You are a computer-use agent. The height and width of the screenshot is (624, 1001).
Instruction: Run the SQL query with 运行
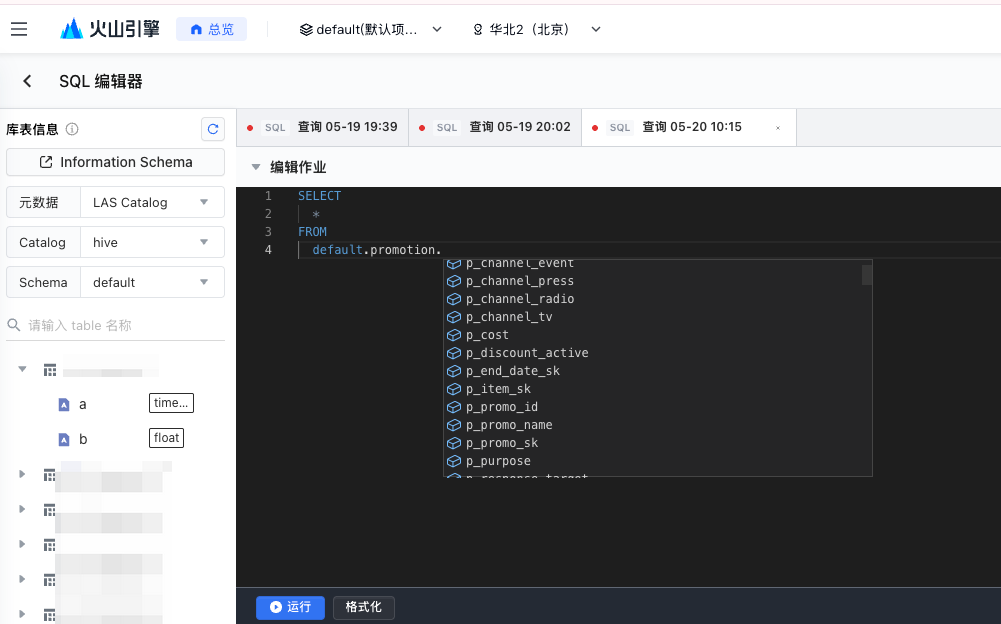[x=290, y=607]
